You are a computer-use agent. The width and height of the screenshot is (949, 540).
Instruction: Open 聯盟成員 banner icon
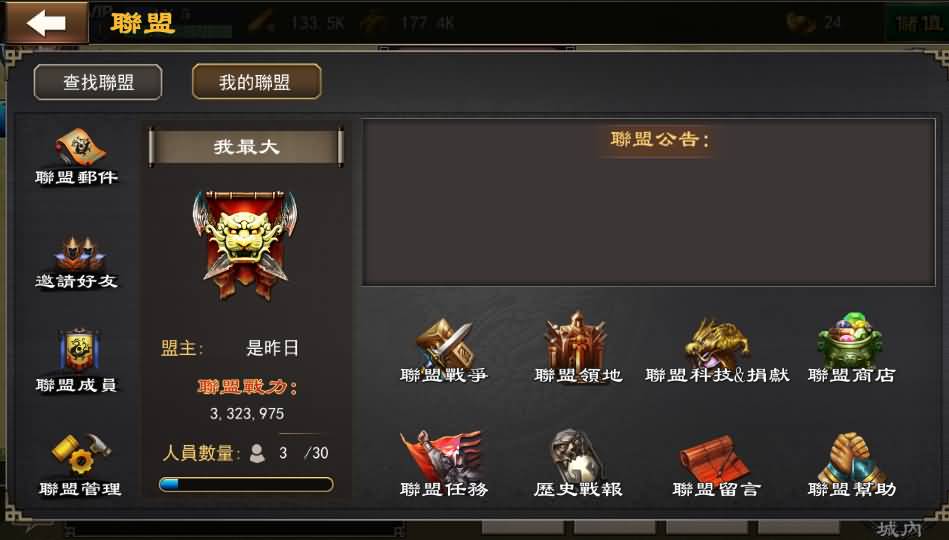tap(79, 352)
